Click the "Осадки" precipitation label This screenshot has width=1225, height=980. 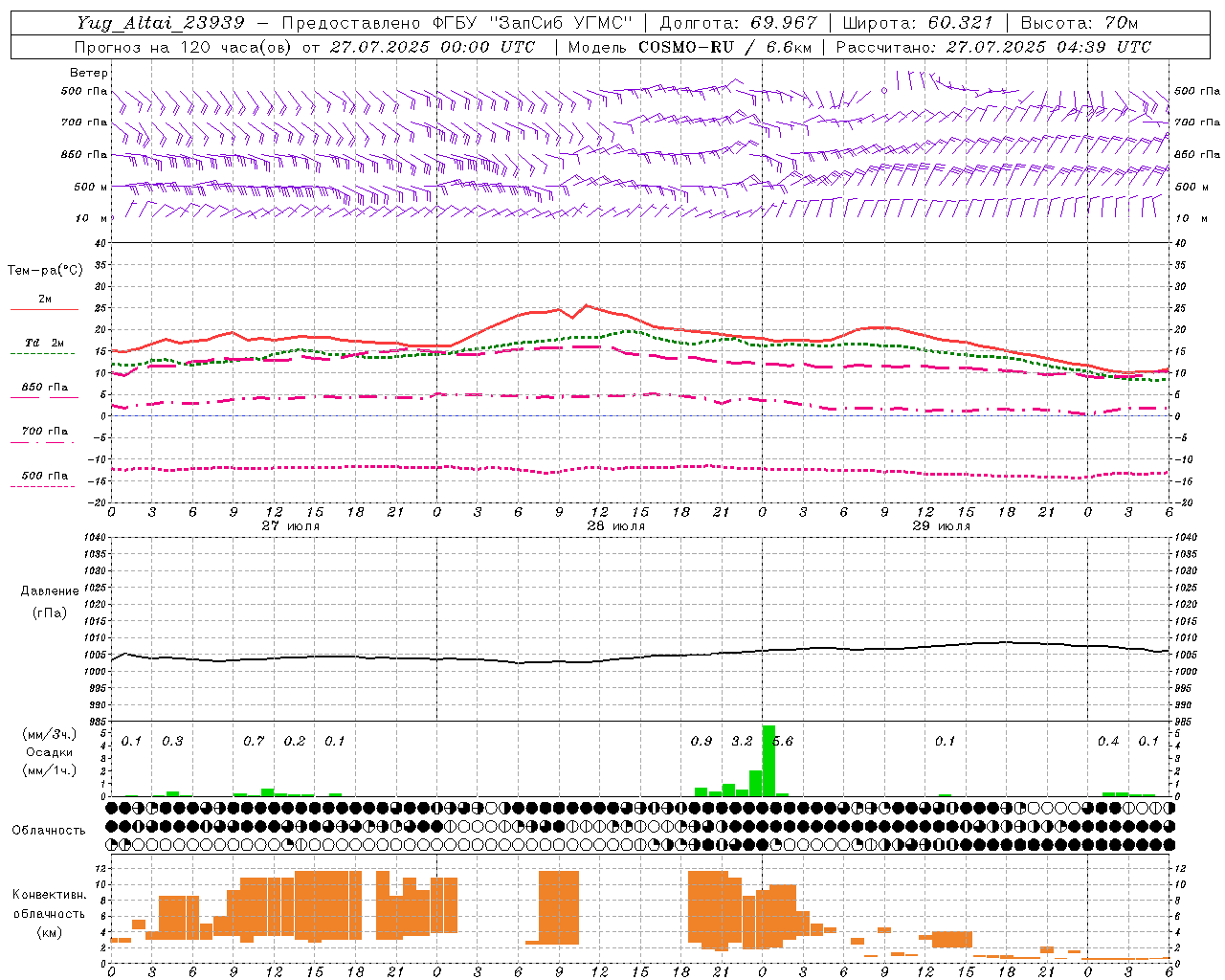(x=50, y=752)
